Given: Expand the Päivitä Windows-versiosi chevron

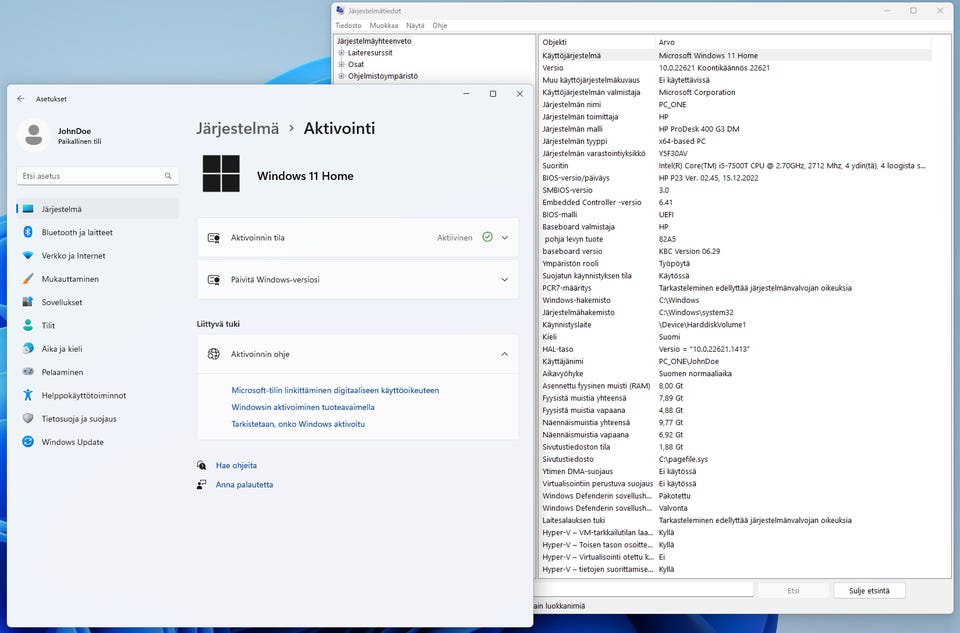Looking at the screenshot, I should click(x=504, y=279).
